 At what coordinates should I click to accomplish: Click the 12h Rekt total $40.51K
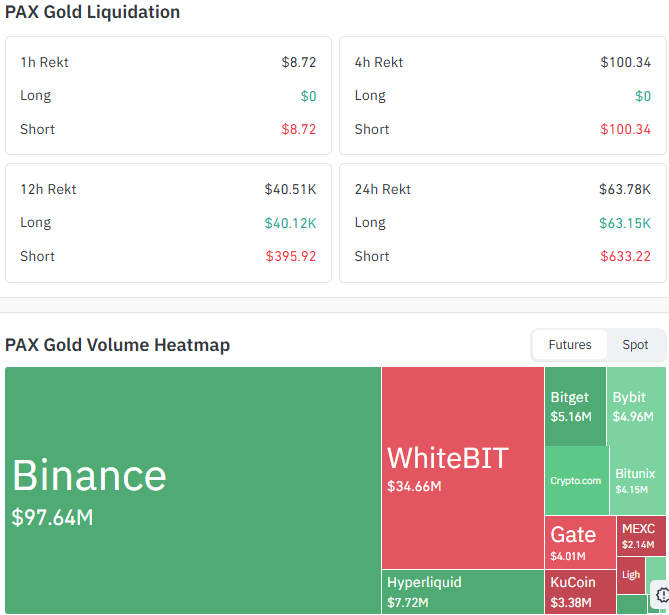tap(291, 189)
